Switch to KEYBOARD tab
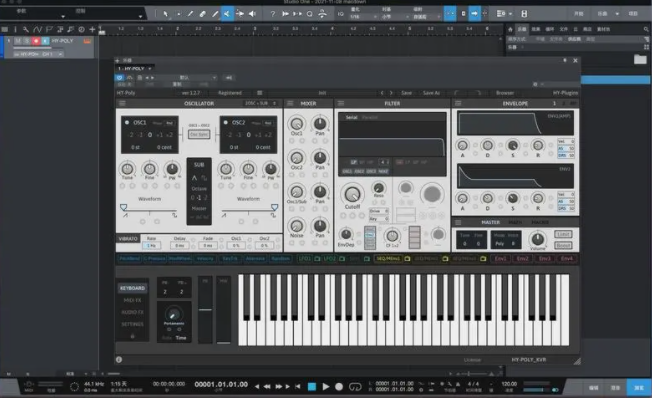This screenshot has width=652, height=398. point(132,288)
